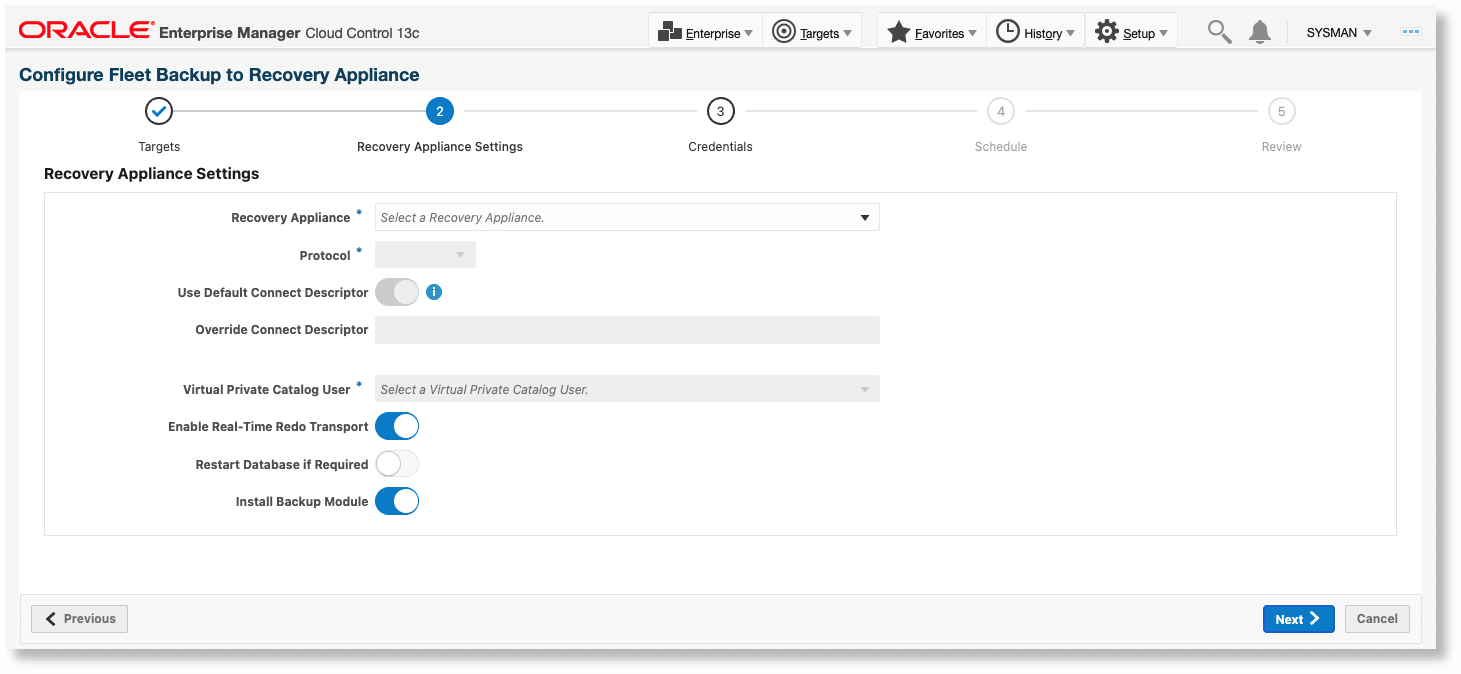Click the search magnifier icon
This screenshot has height=674, width=1461.
tap(1218, 31)
